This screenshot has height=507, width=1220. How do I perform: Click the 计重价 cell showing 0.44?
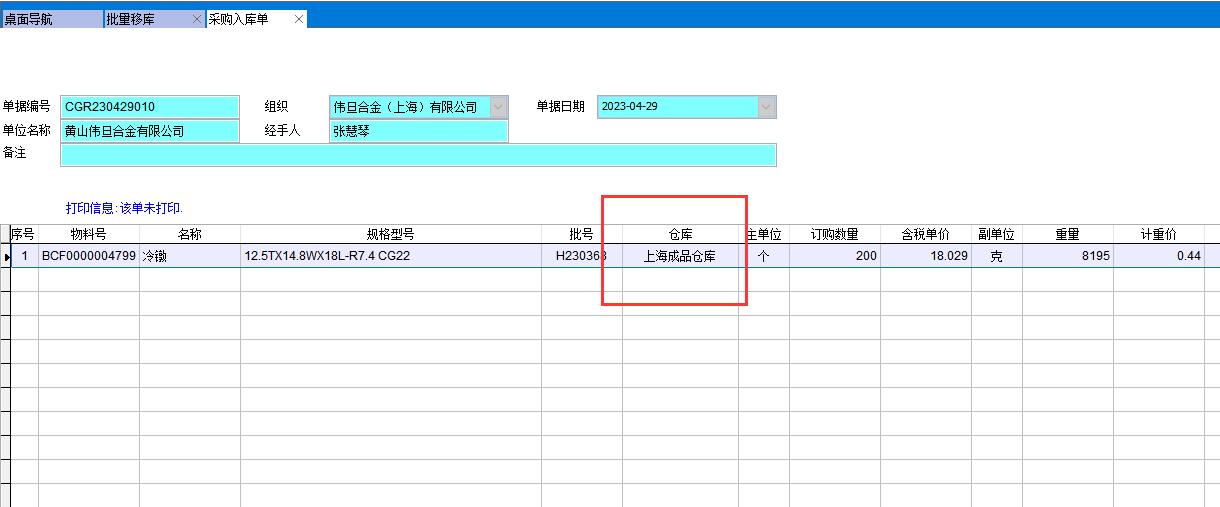tap(1159, 256)
